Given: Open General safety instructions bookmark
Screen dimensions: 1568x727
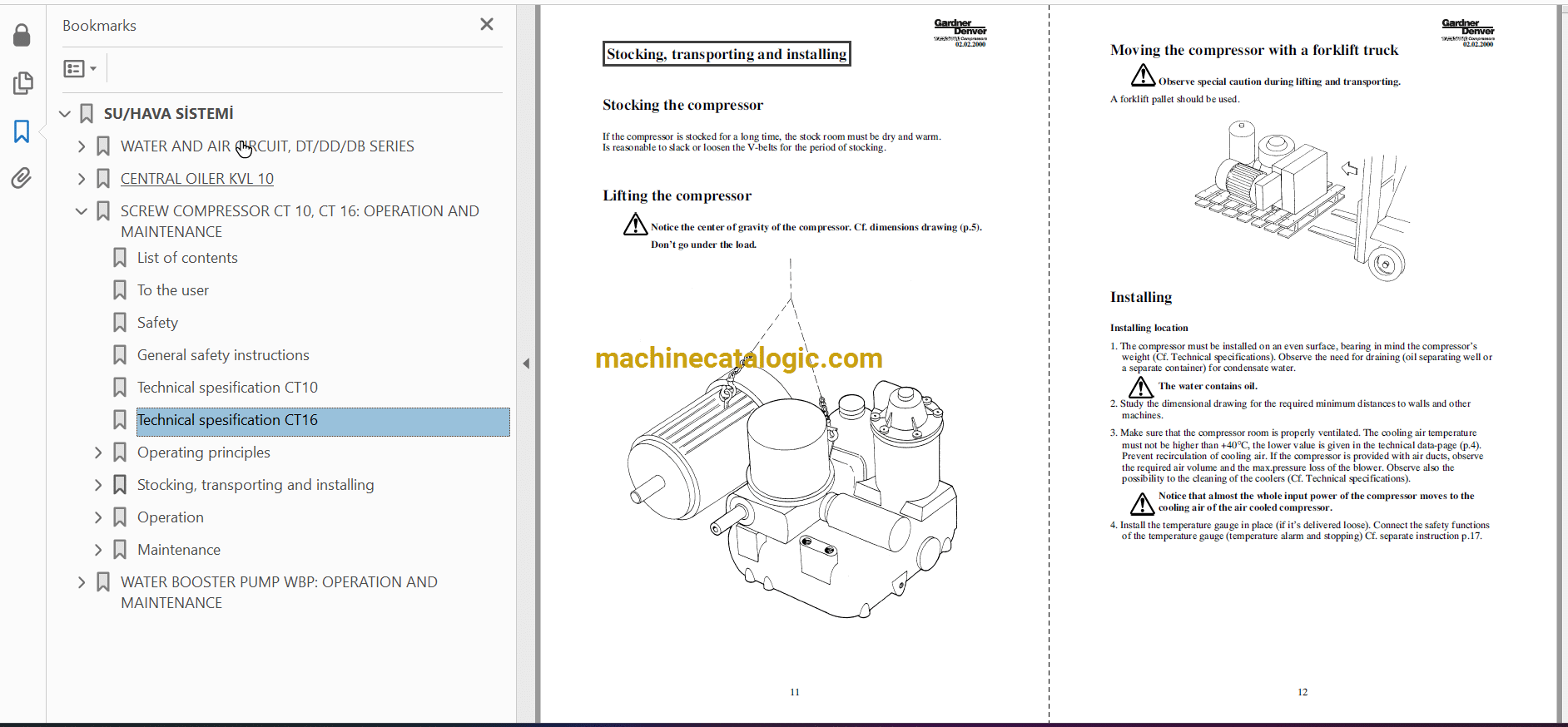Looking at the screenshot, I should point(223,355).
